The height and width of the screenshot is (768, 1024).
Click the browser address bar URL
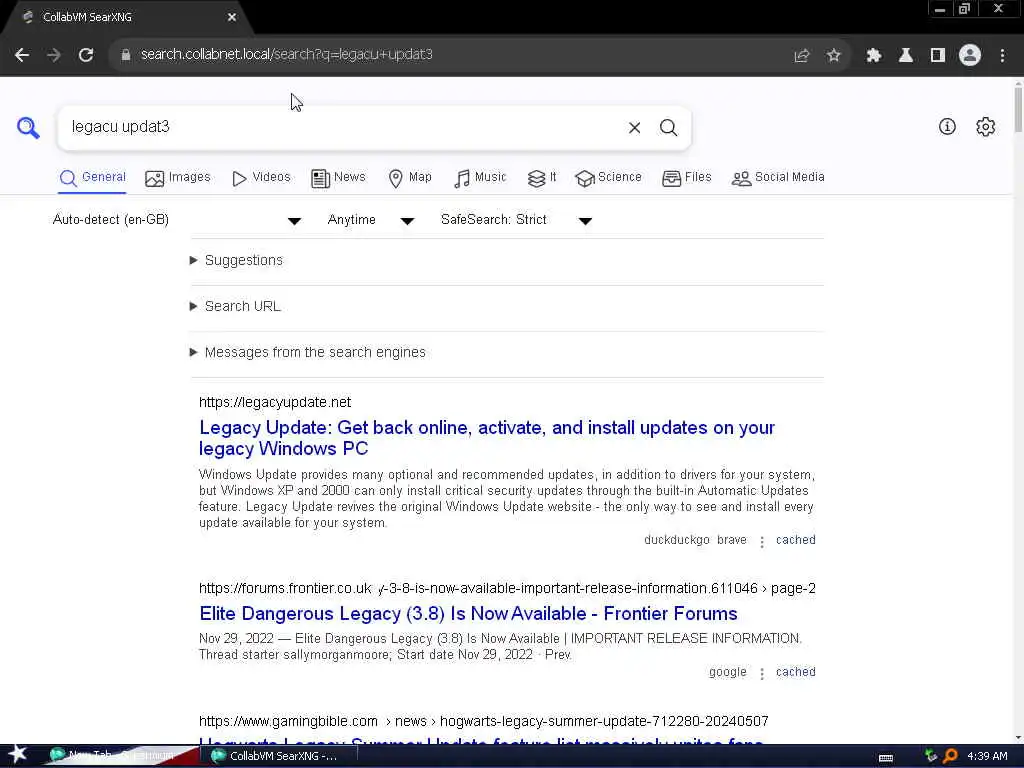pyautogui.click(x=287, y=55)
